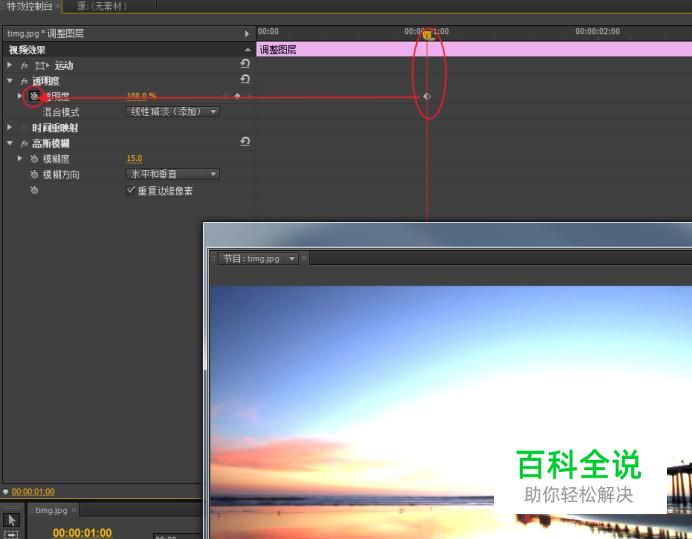Select the opacity keyframe diamond in timeline

tap(427, 96)
